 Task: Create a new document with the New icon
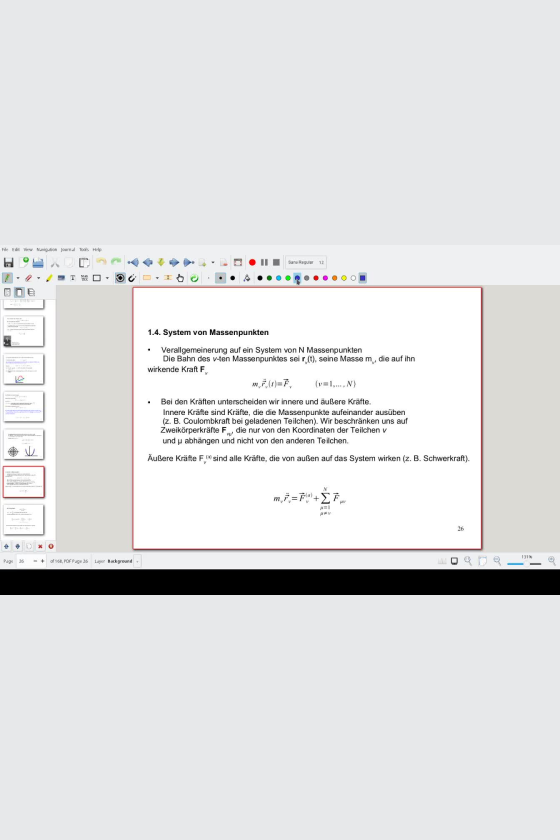(x=24, y=262)
